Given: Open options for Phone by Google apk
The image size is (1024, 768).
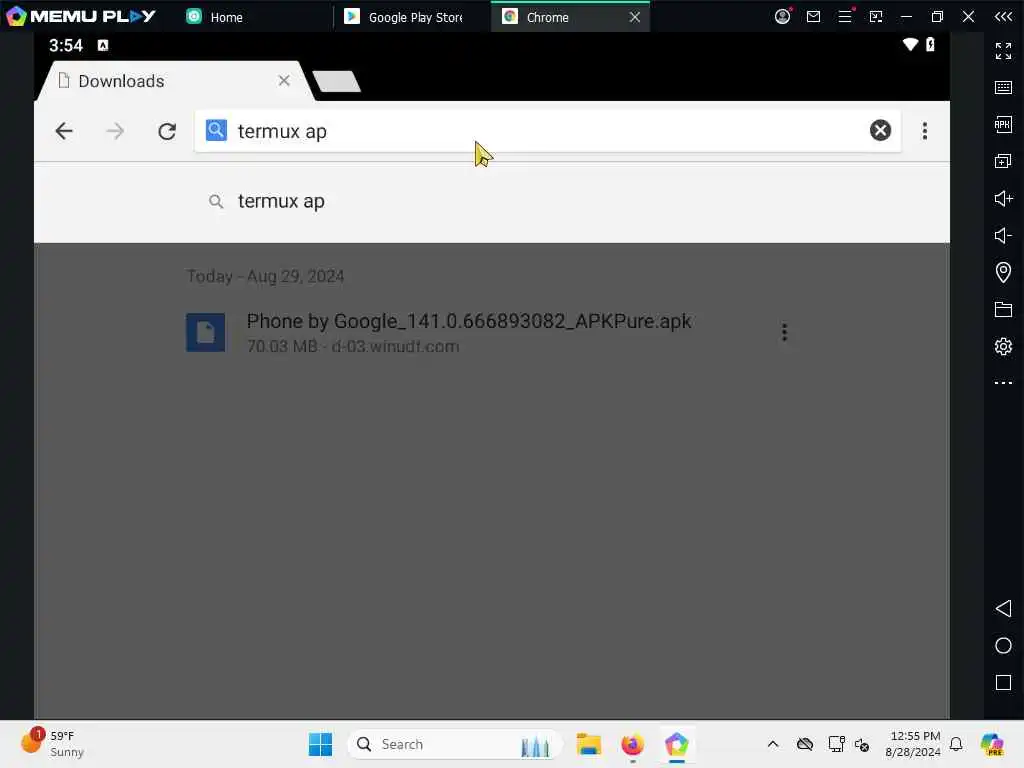Looking at the screenshot, I should click(x=784, y=332).
